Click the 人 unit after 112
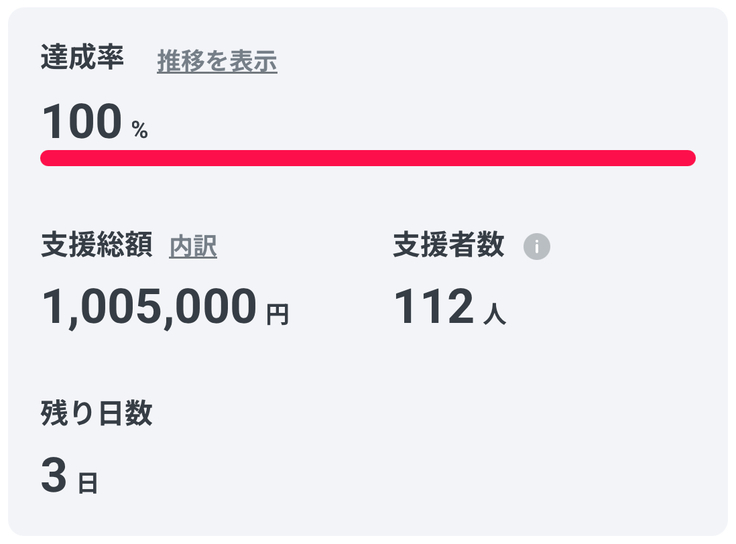The height and width of the screenshot is (544, 736). pyautogui.click(x=494, y=315)
